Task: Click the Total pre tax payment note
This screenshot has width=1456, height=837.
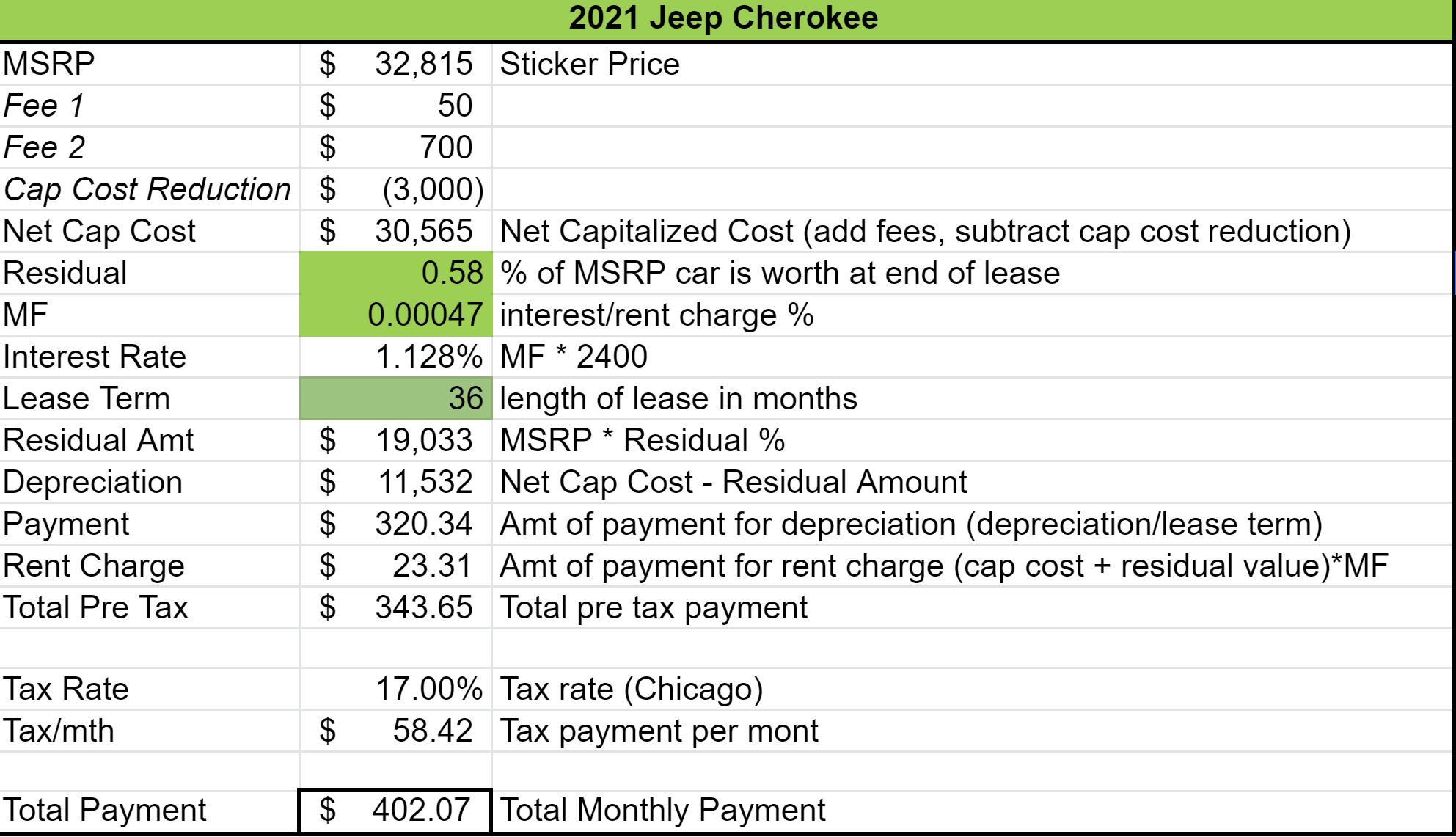Action: point(972,607)
